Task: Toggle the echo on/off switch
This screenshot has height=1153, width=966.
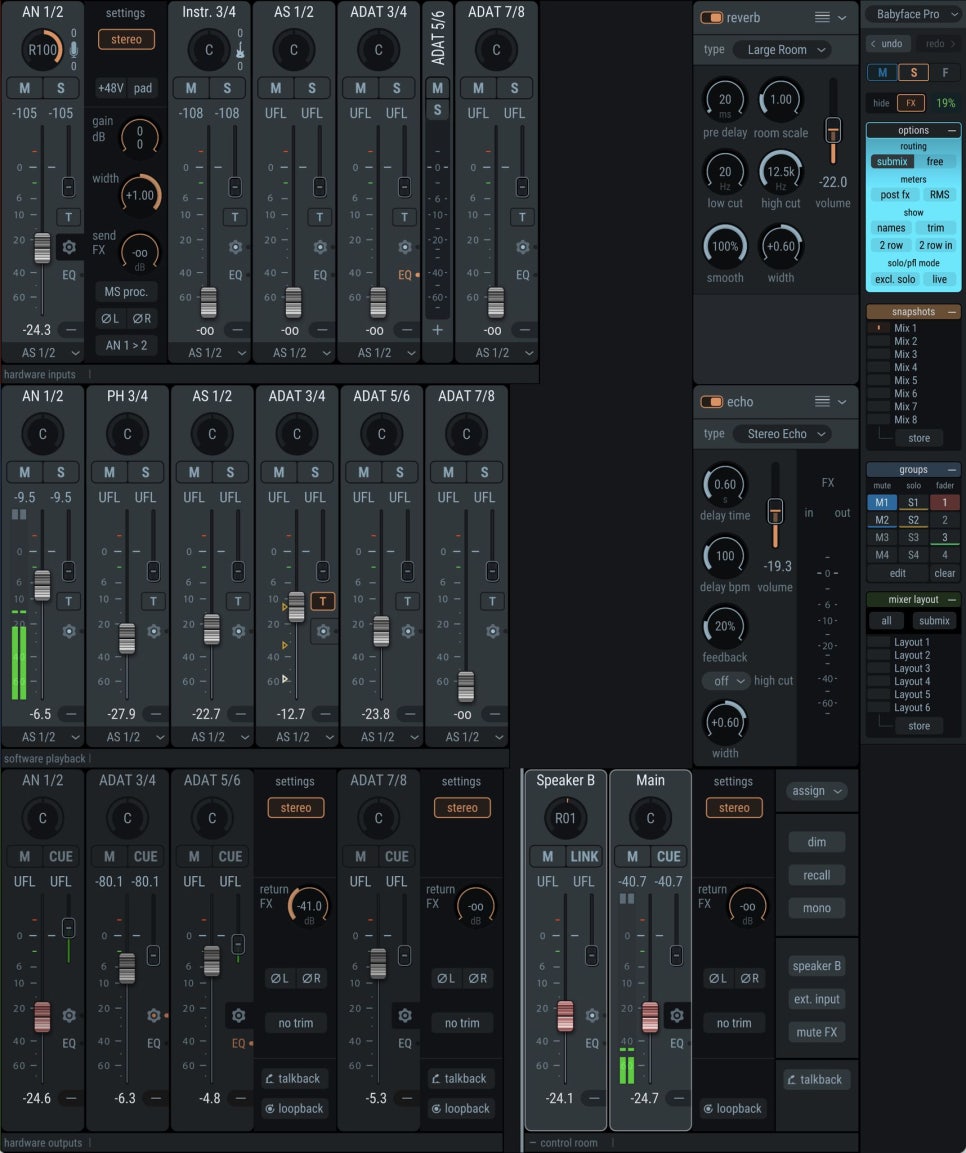Action: [711, 401]
